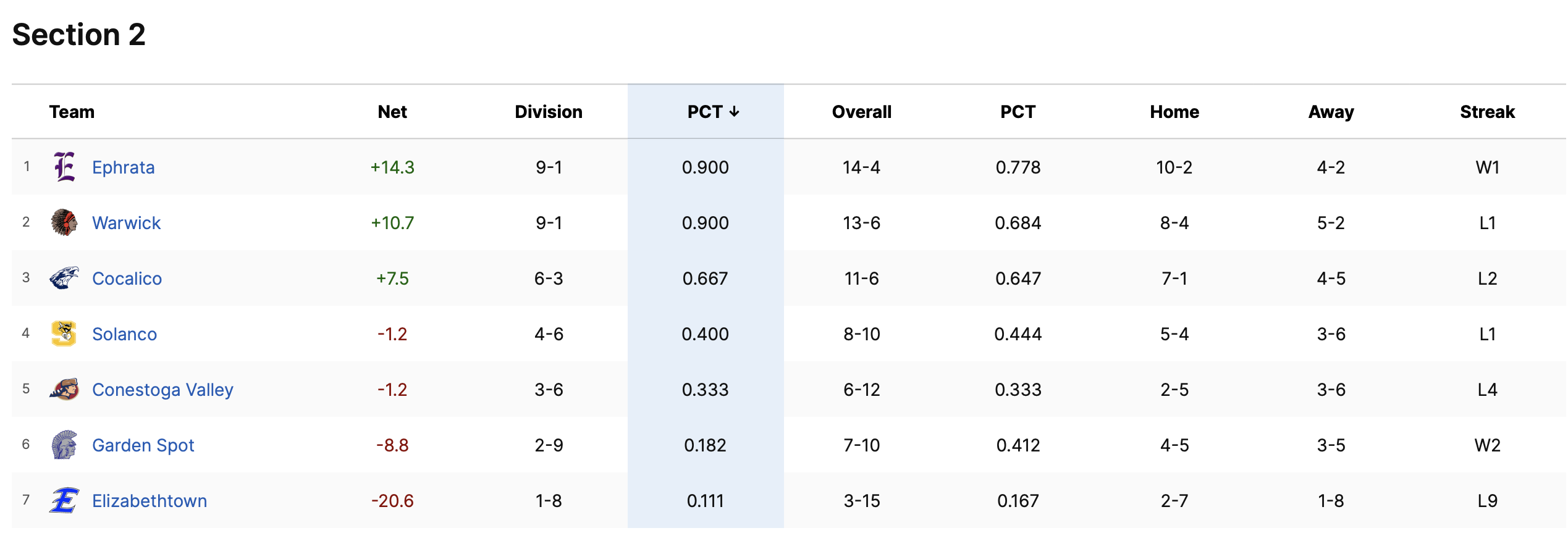Click the Garden Spot Spartan logo
Image resolution: width=1568 pixels, height=541 pixels.
point(64,445)
